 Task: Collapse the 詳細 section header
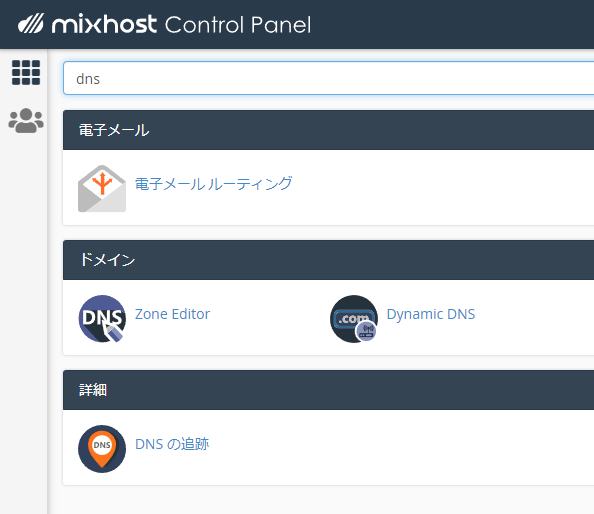(328, 390)
